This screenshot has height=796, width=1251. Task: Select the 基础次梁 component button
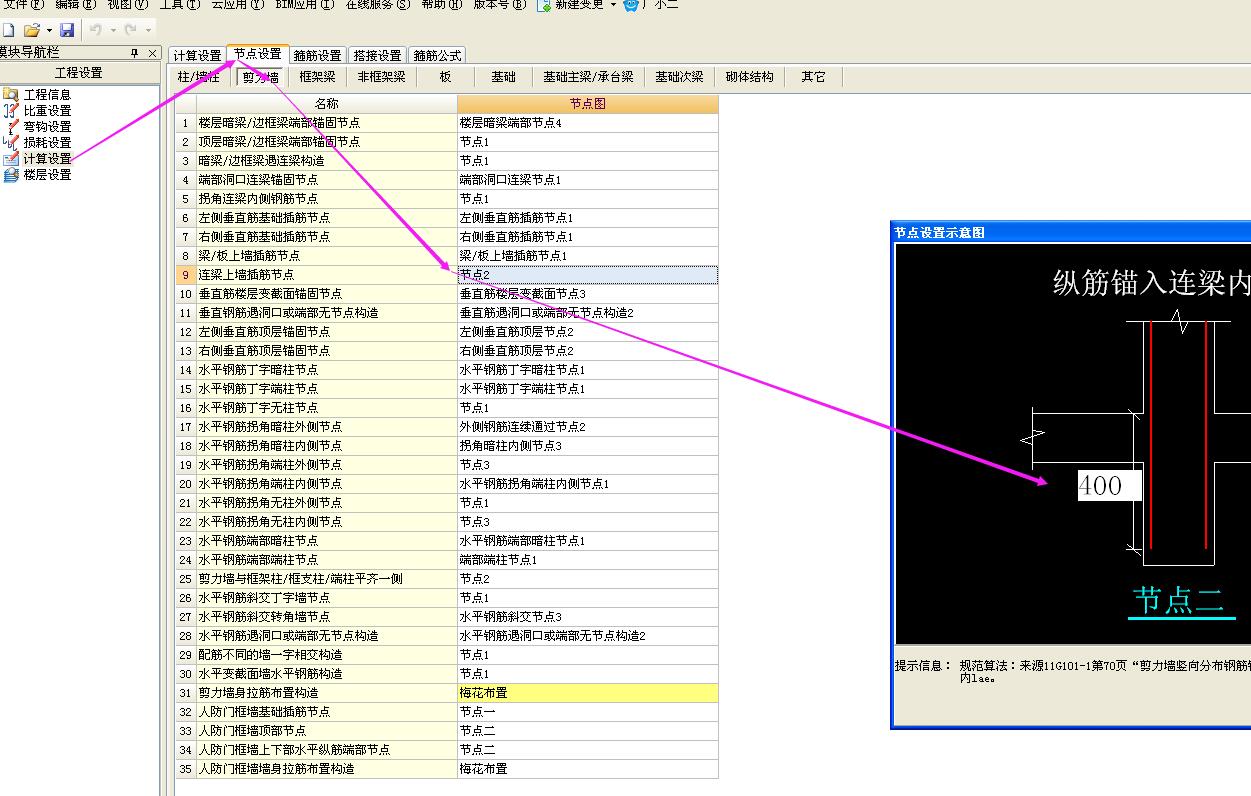(679, 77)
